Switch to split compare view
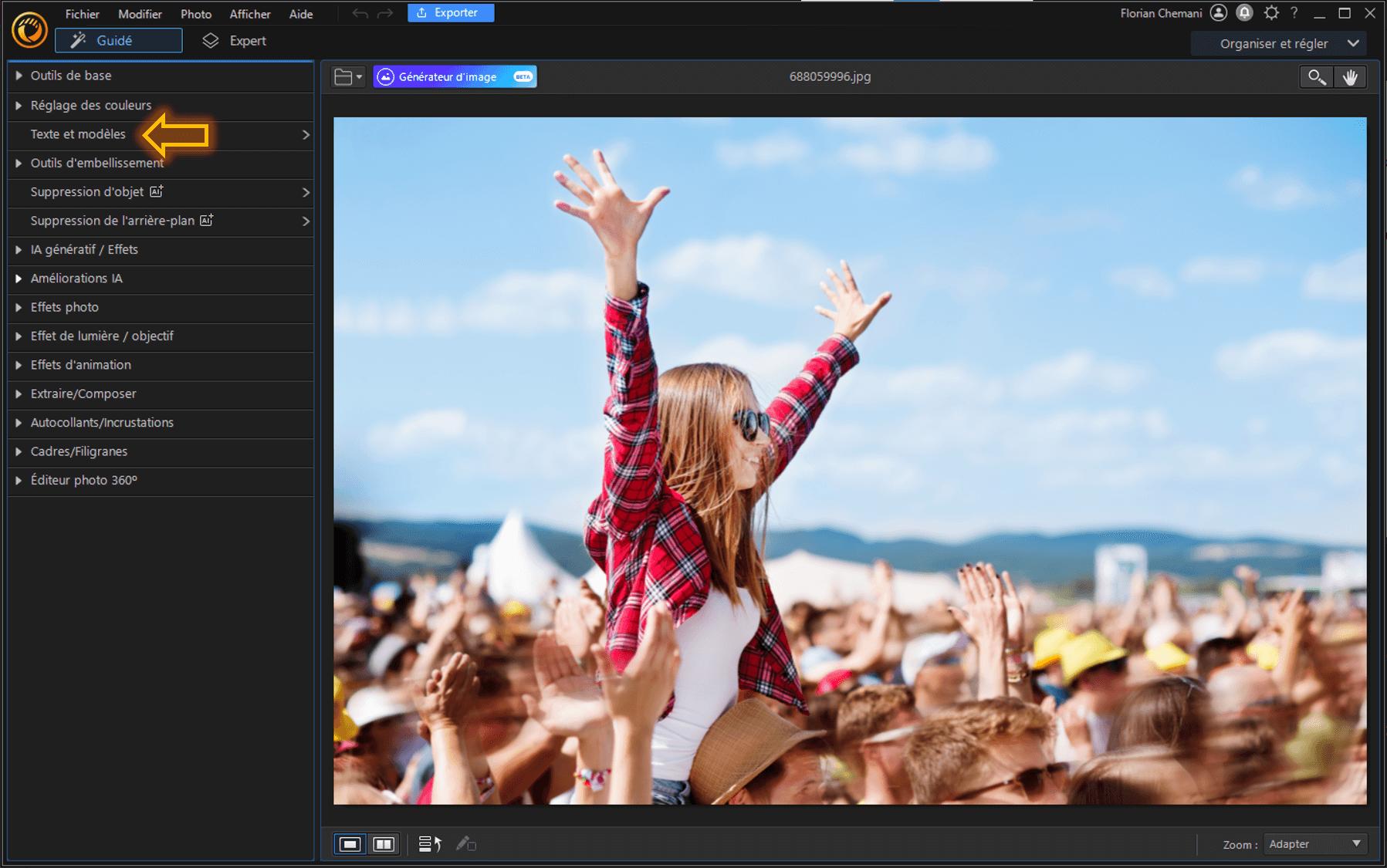Image resolution: width=1387 pixels, height=868 pixels. point(384,844)
